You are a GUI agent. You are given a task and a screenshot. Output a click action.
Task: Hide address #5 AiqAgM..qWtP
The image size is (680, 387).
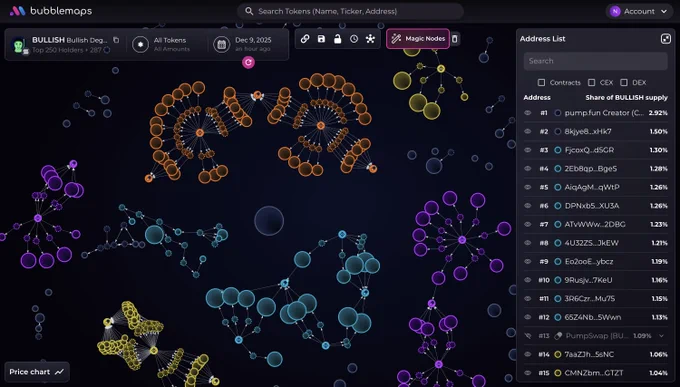click(x=528, y=187)
